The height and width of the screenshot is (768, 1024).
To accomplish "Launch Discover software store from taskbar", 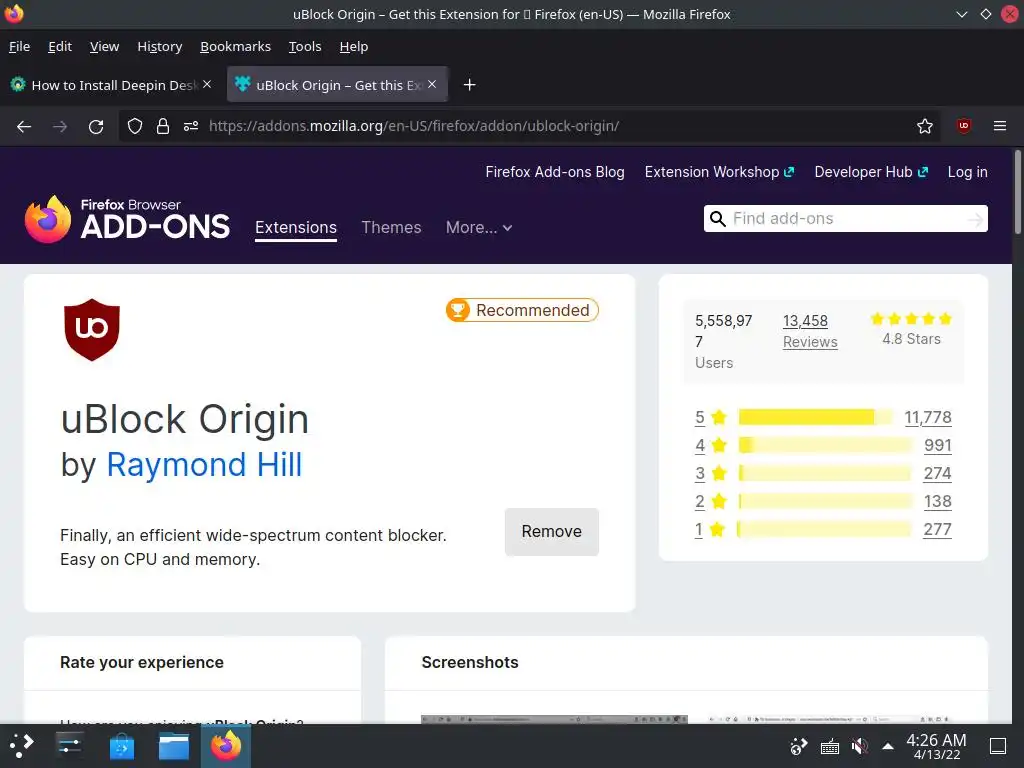I will (x=121, y=746).
